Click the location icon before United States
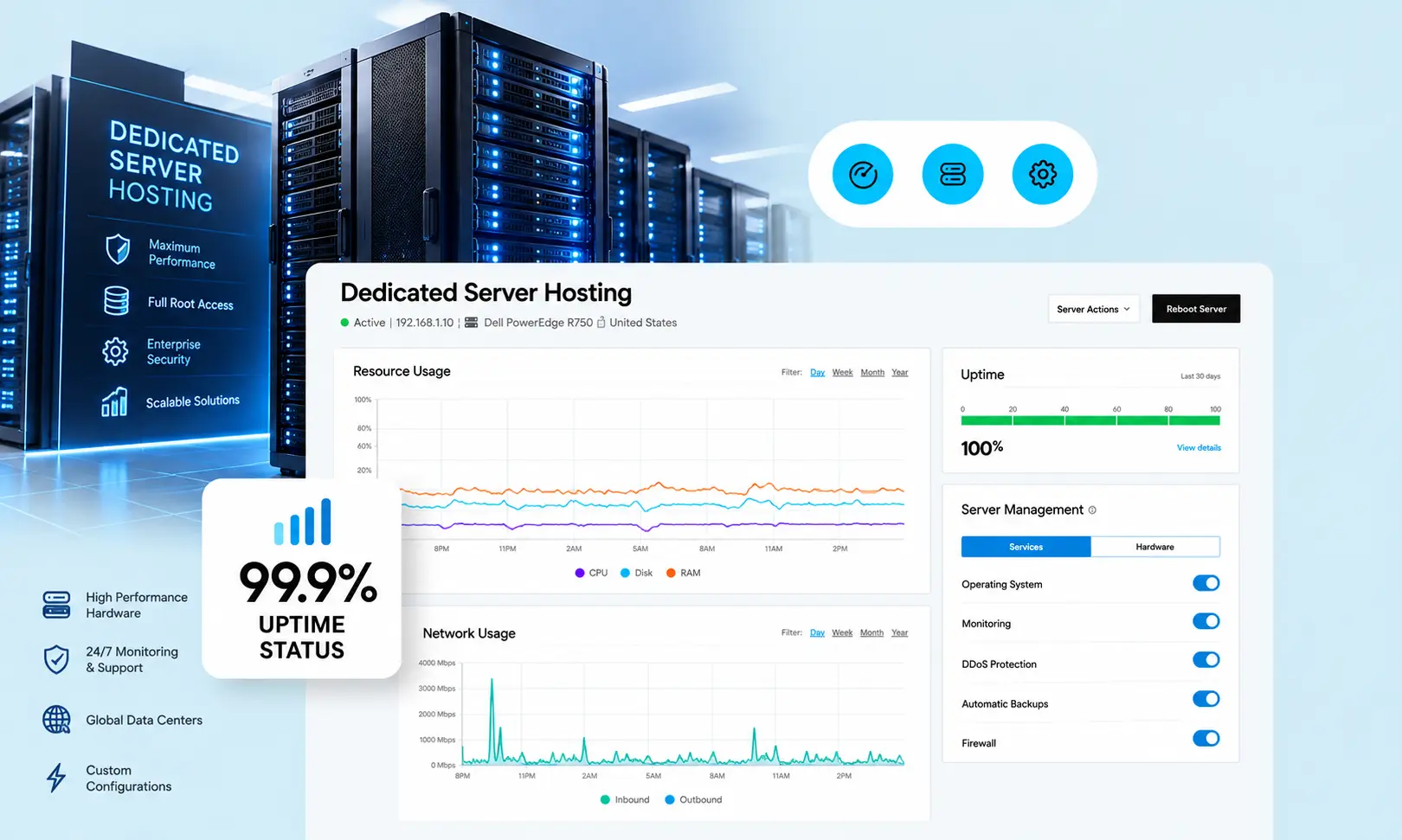The width and height of the screenshot is (1402, 840). point(601,323)
